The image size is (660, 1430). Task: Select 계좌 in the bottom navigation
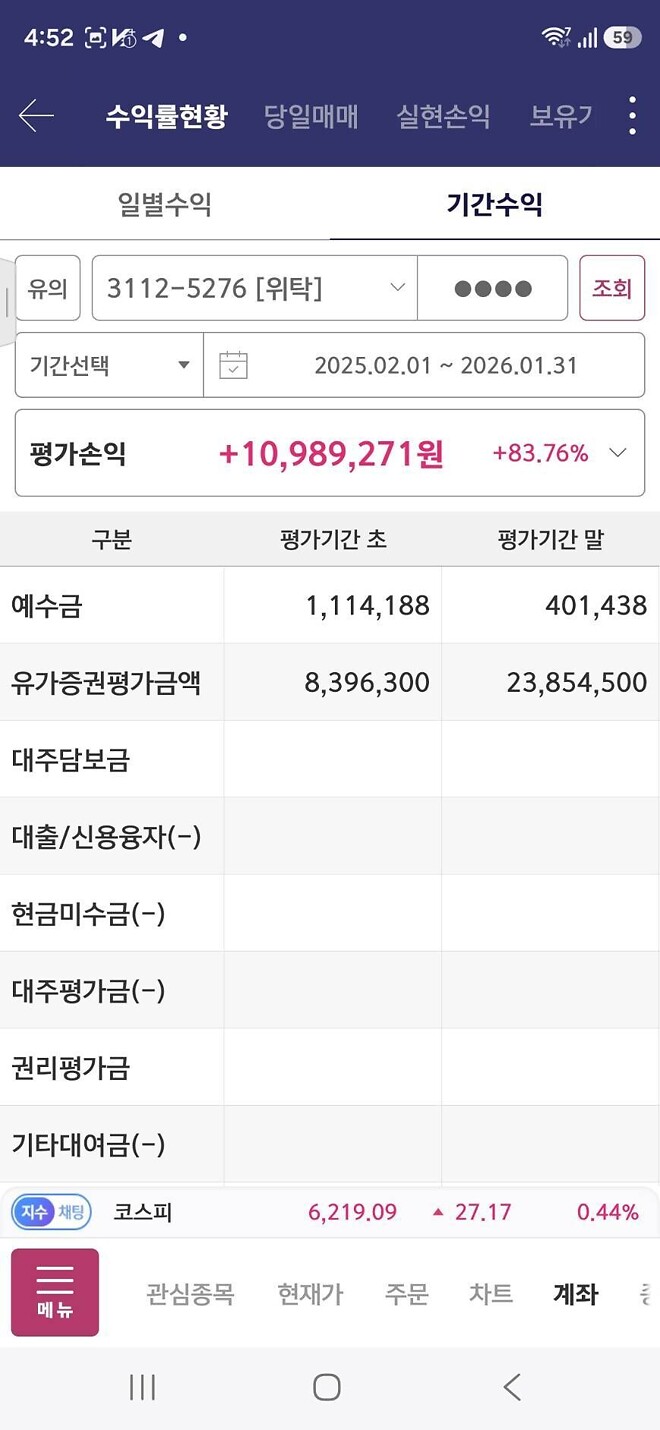click(x=574, y=1292)
